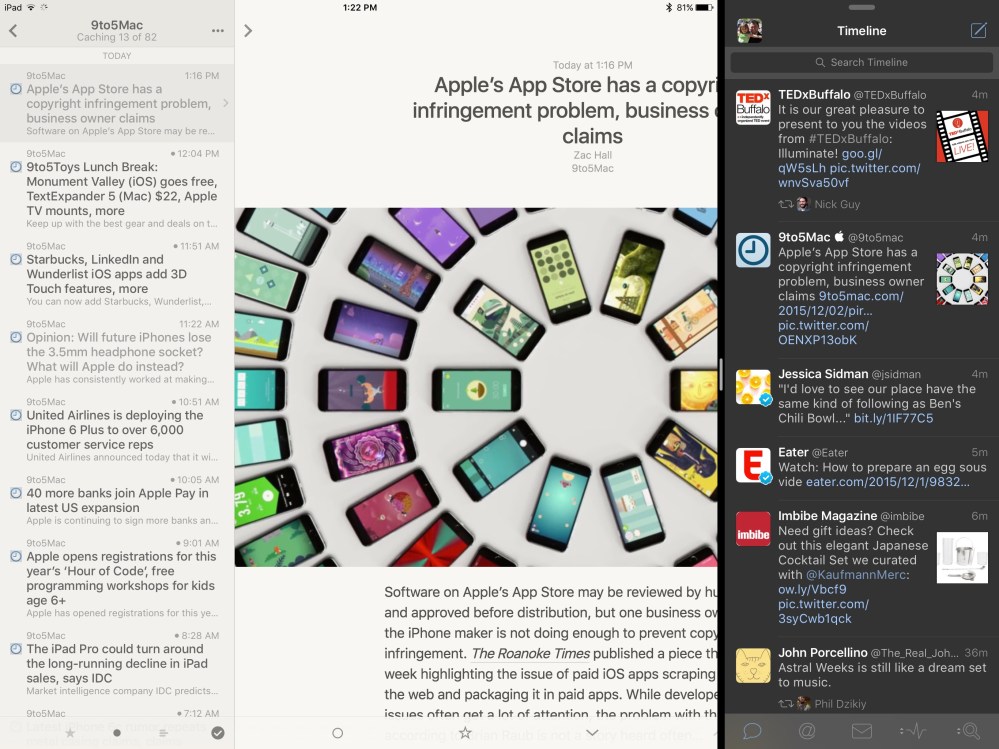Image resolution: width=999 pixels, height=749 pixels.
Task: Toggle the article's read status circle
Action: [337, 733]
